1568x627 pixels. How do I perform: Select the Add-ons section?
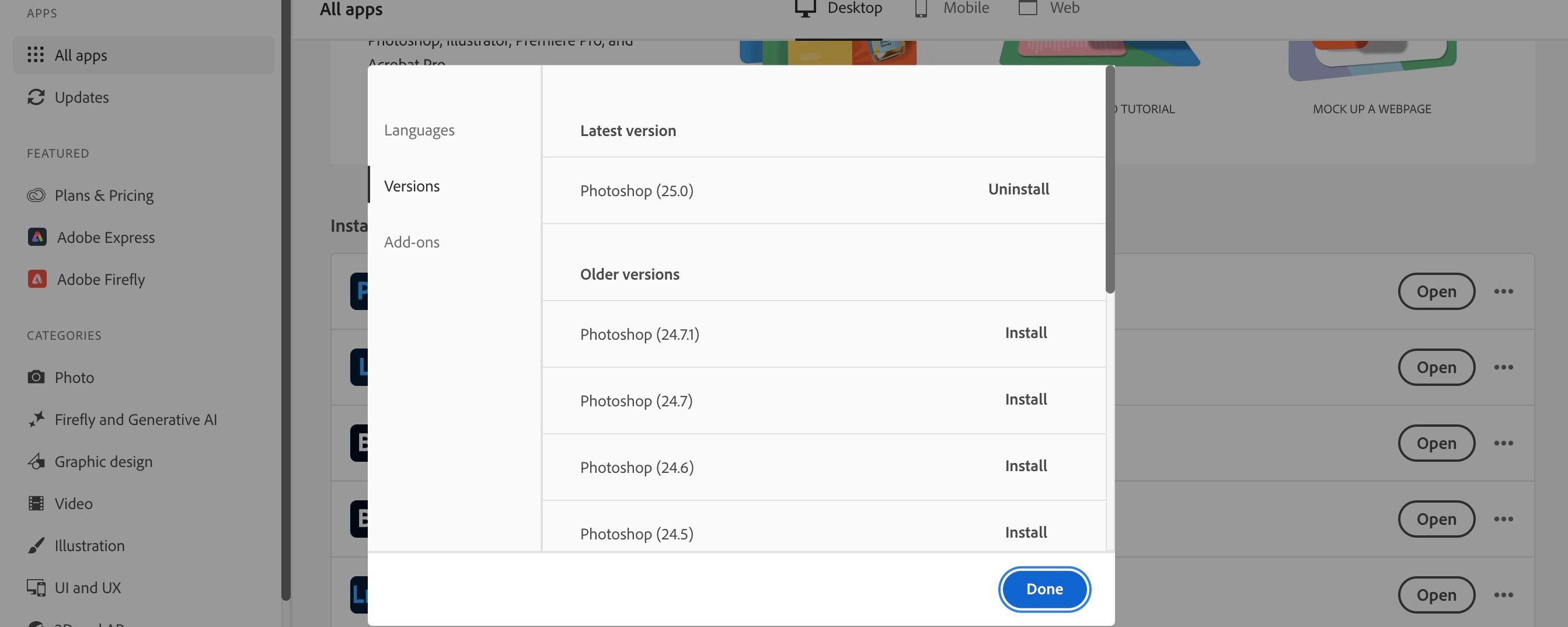tap(412, 242)
